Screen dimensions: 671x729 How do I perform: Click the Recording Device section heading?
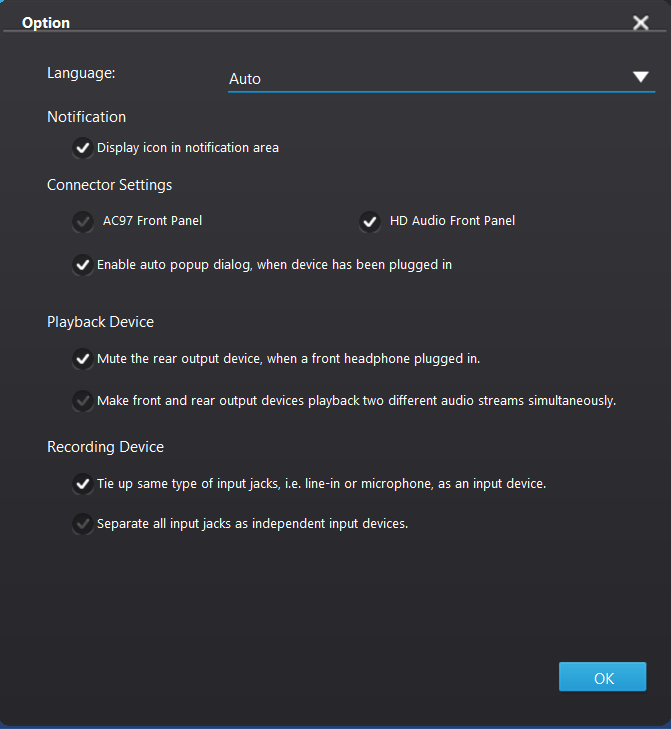105,447
